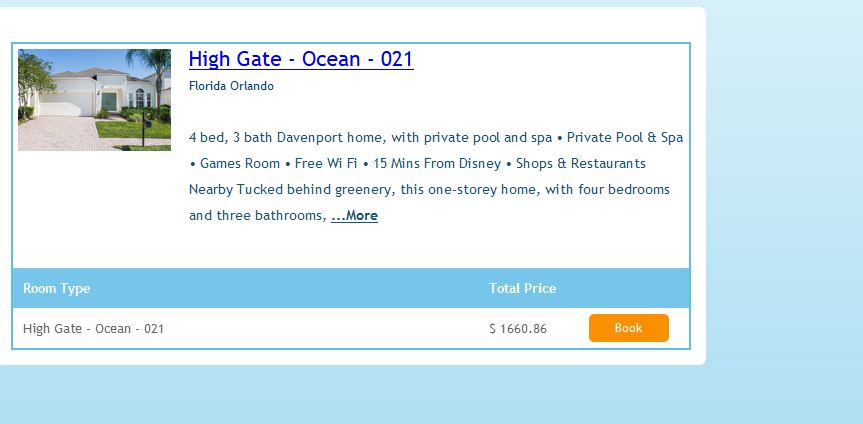This screenshot has height=424, width=863.
Task: Click the "and three bathrooms," text
Action: [257, 216]
